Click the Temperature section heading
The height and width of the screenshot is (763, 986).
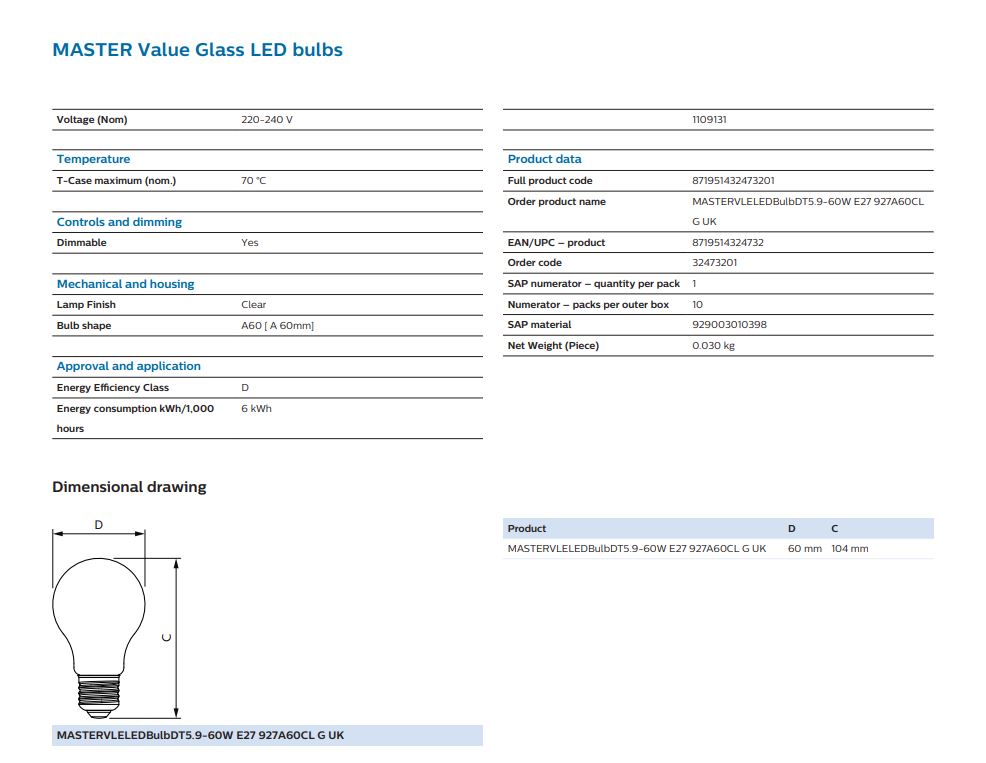[x=93, y=159]
